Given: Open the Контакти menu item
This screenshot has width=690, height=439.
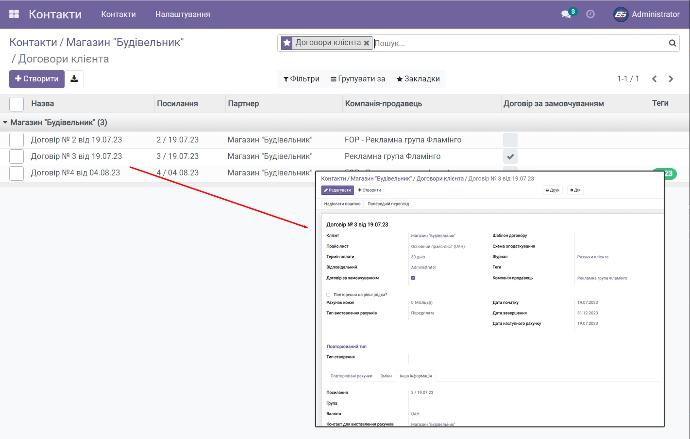Looking at the screenshot, I should [118, 15].
